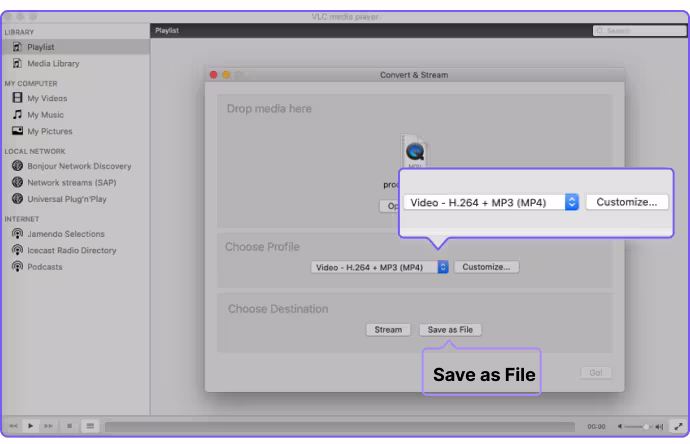This screenshot has width=690, height=444.
Task: Click the dropped media file icon
Action: click(415, 151)
